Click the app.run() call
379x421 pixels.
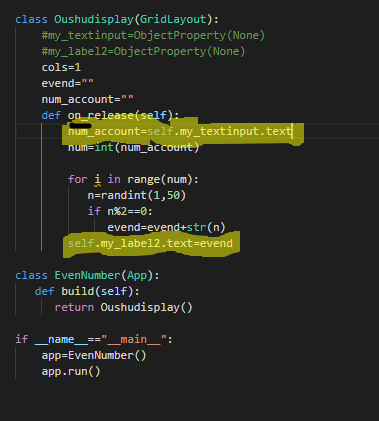pyautogui.click(x=71, y=371)
